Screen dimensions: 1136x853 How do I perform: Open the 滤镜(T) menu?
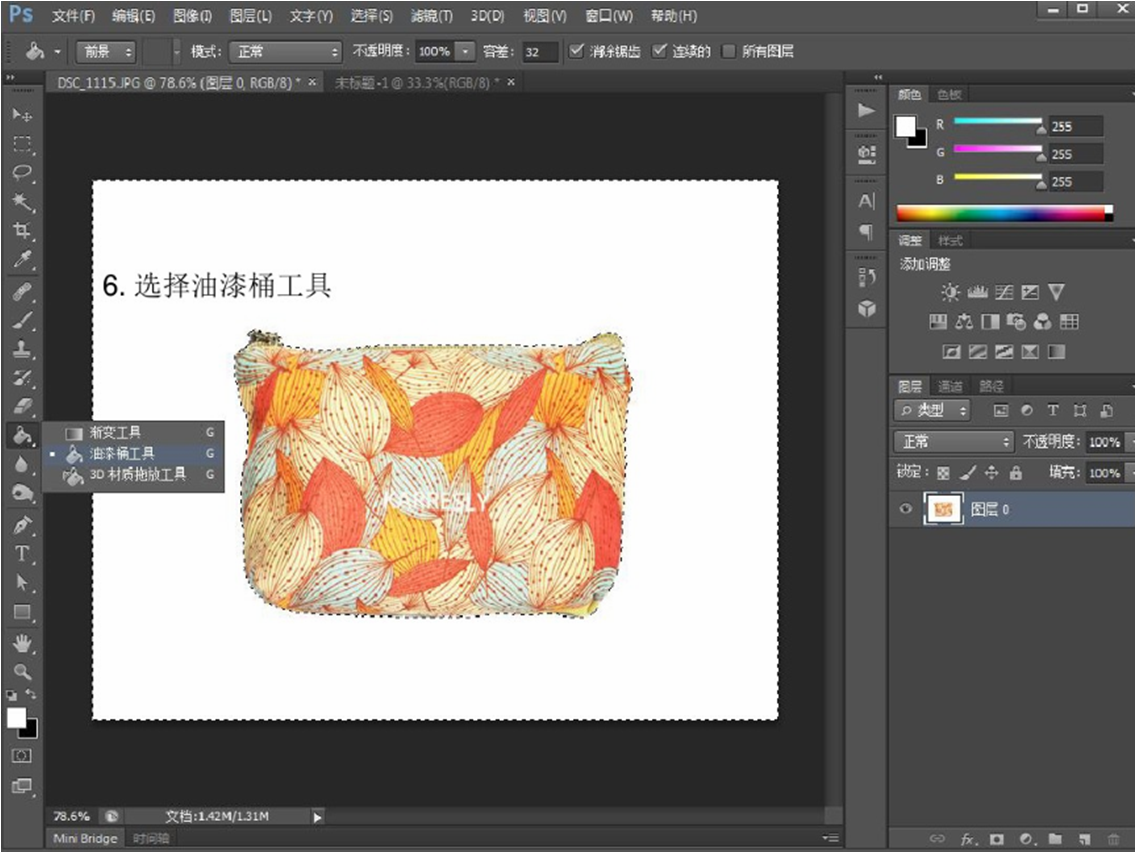pos(431,16)
